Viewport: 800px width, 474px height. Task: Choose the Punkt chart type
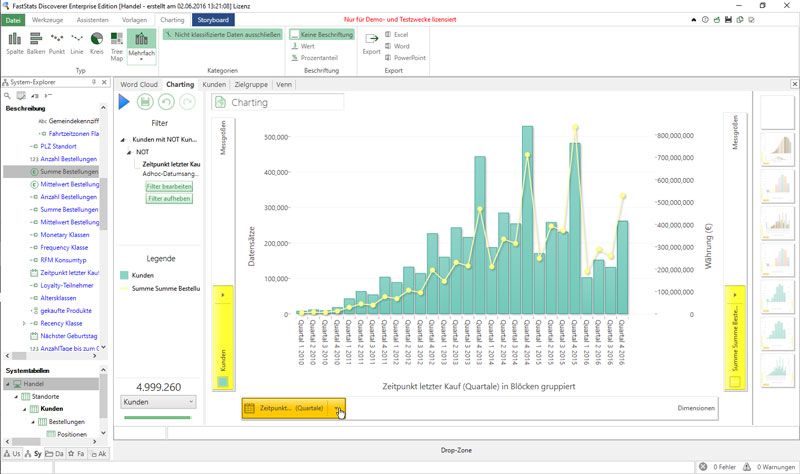58,43
